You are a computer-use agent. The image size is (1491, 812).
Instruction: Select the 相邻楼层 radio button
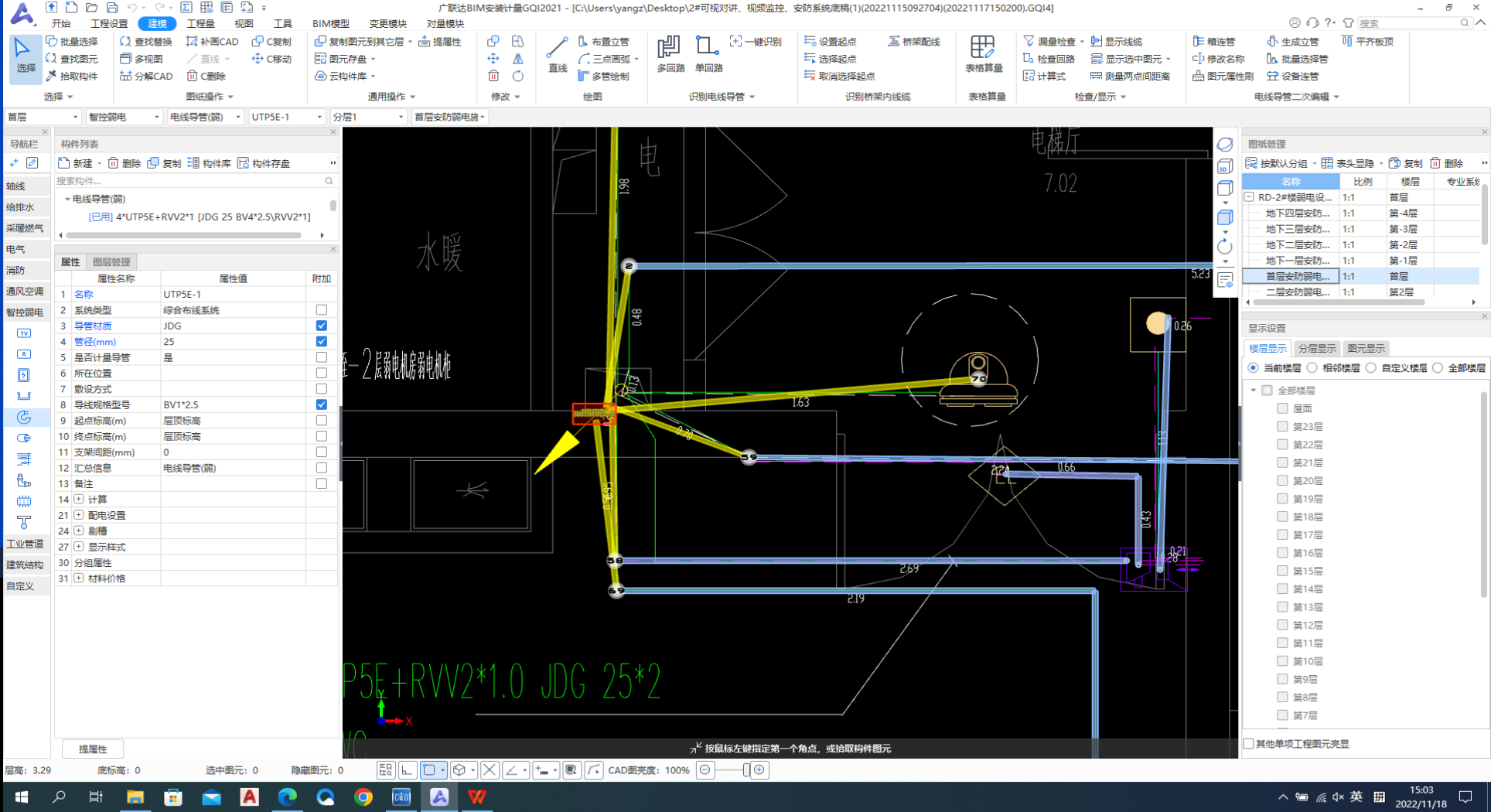(1312, 368)
